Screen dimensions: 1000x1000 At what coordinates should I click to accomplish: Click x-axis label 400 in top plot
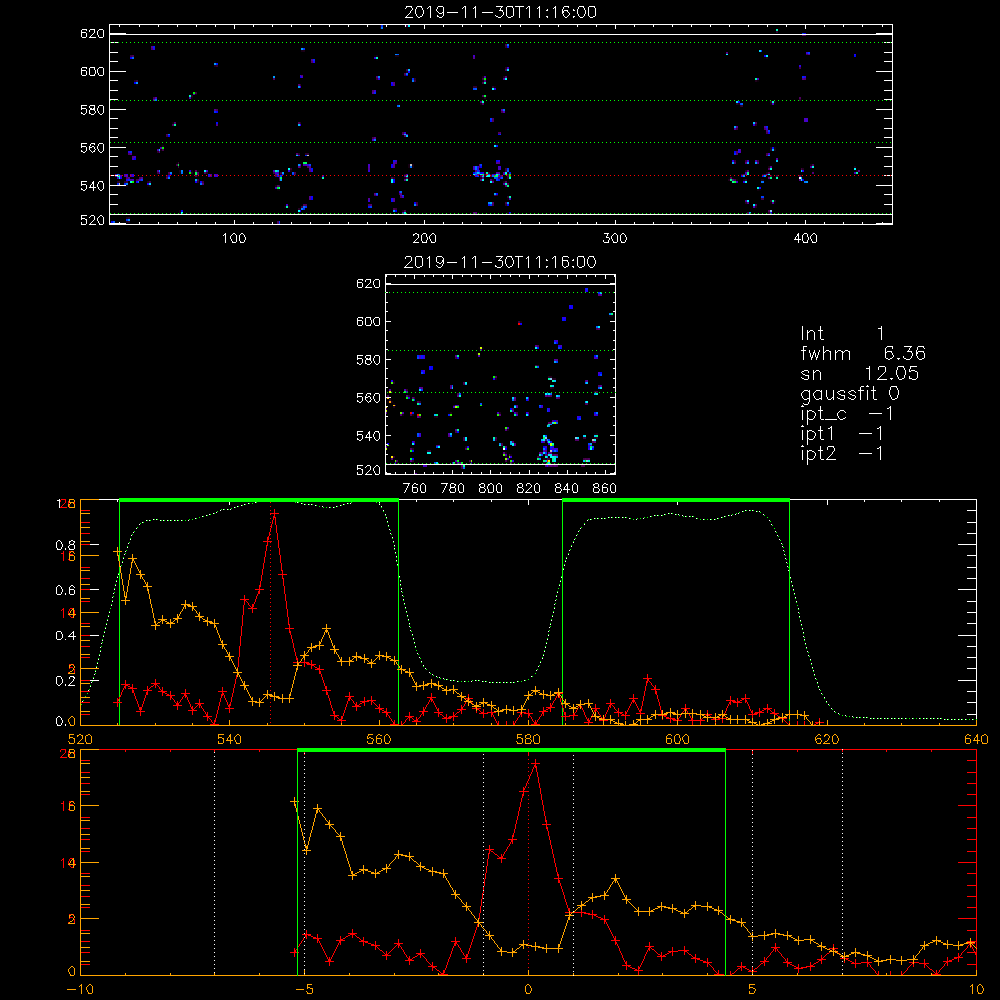pyautogui.click(x=805, y=239)
